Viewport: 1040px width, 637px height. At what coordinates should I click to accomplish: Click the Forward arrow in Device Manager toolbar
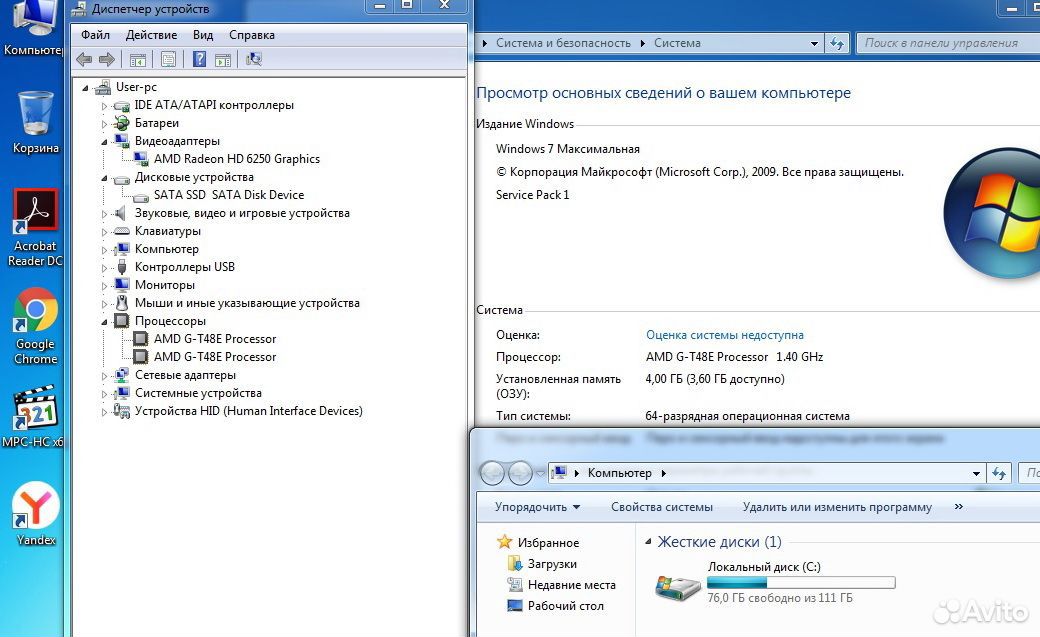pos(107,60)
